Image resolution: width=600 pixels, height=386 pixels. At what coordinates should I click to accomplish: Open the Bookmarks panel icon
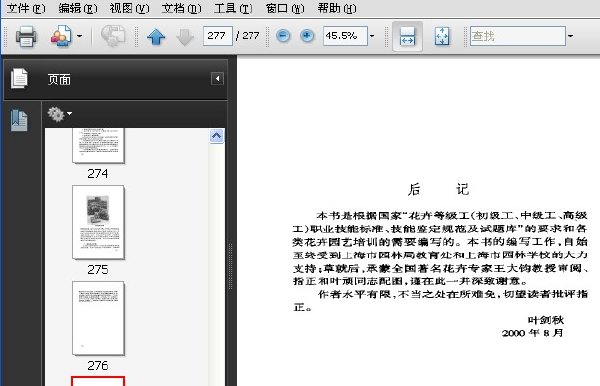19,120
